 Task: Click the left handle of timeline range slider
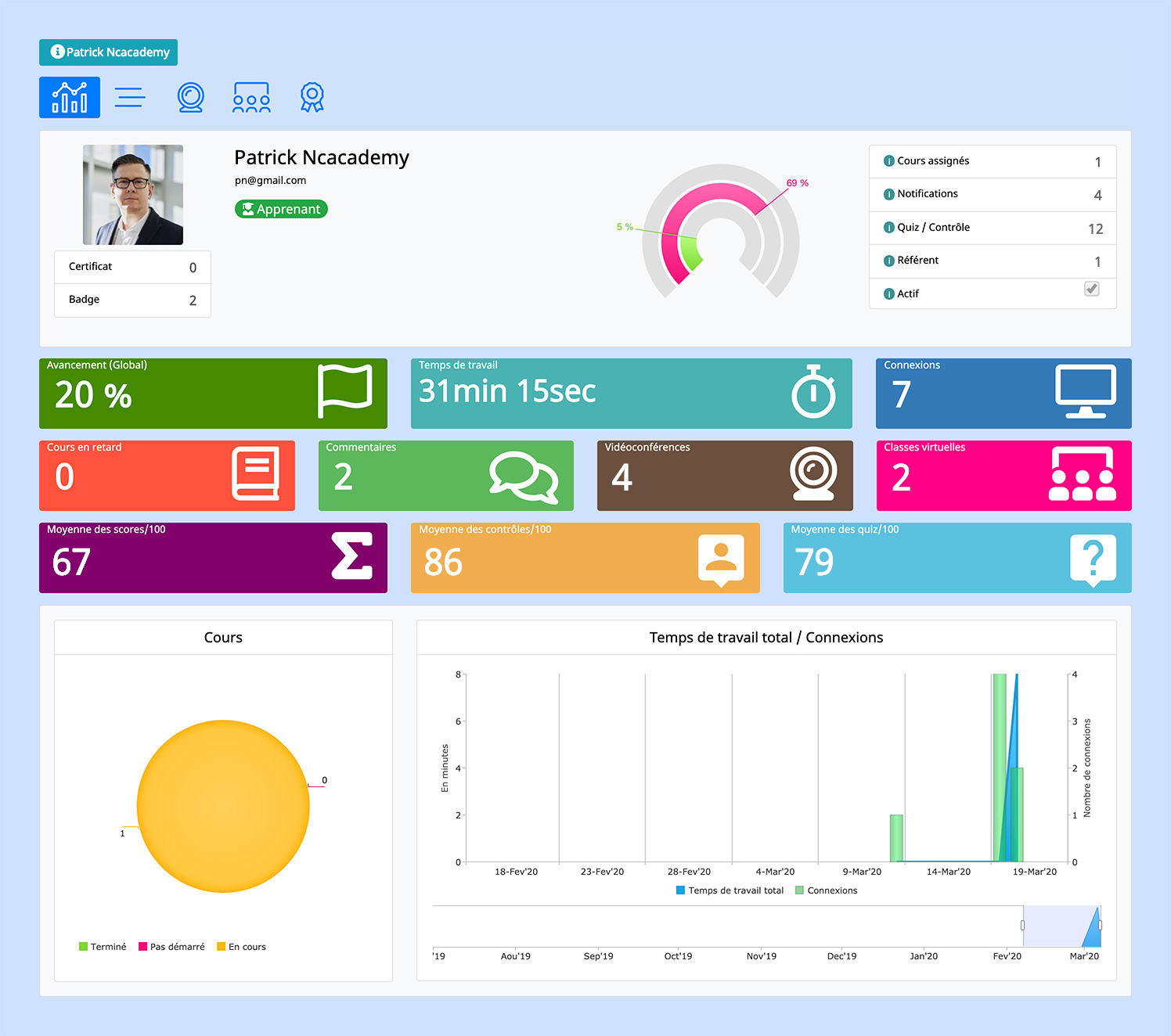coord(1022,925)
